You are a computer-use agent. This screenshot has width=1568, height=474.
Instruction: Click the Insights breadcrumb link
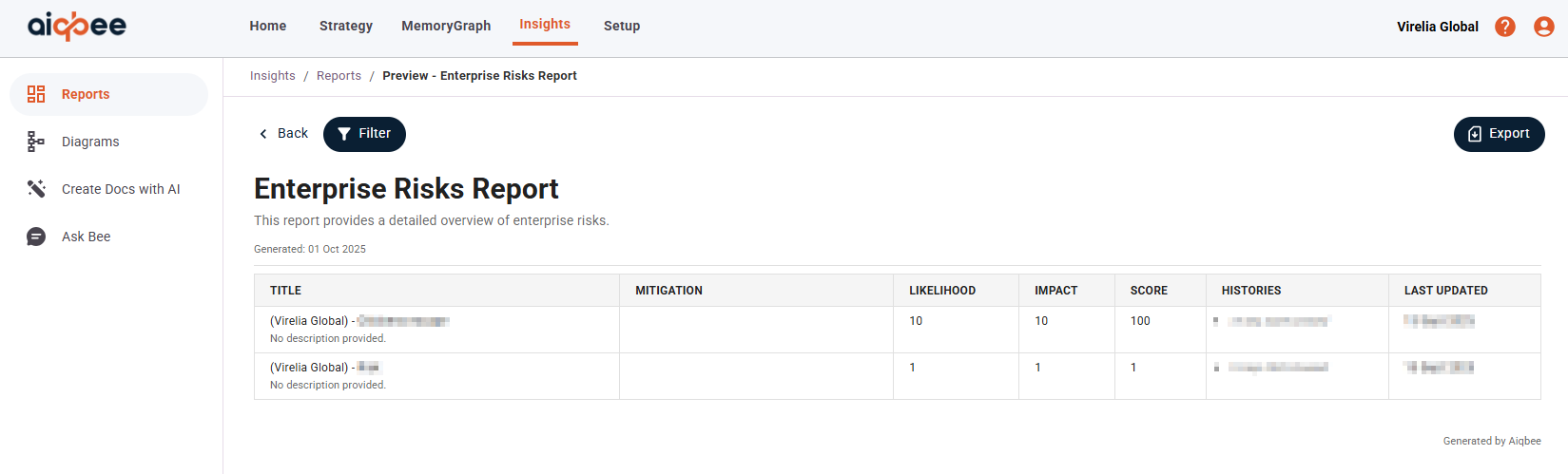(x=273, y=76)
